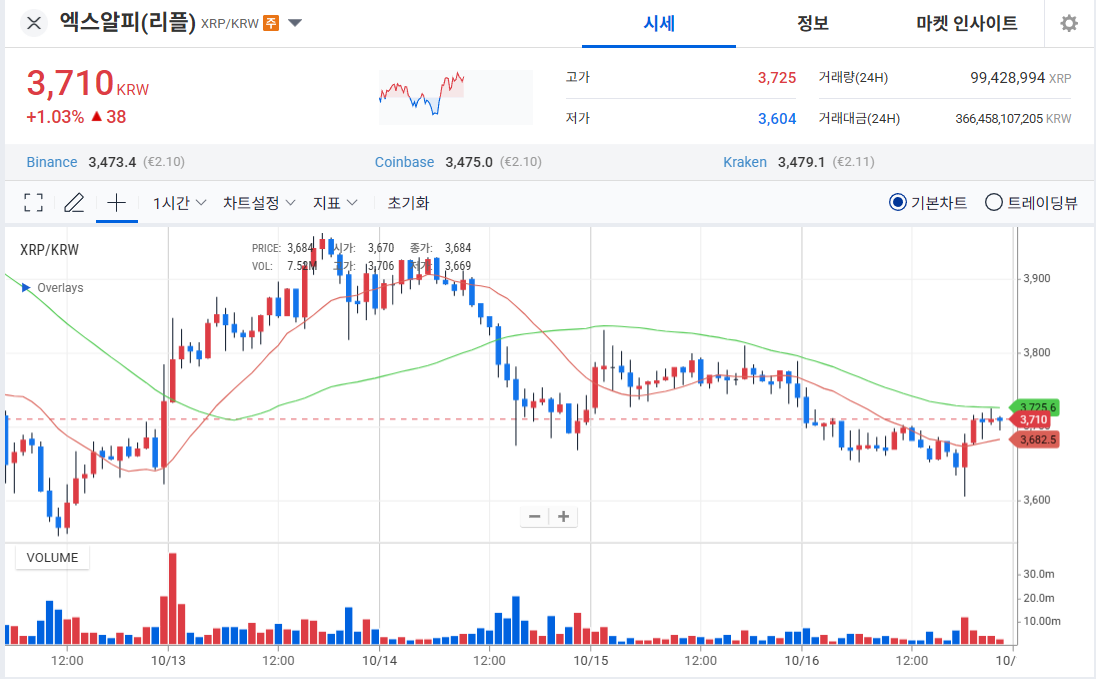Open the 1시간 interval dropdown
Viewport: 1096px width, 679px height.
coord(179,203)
